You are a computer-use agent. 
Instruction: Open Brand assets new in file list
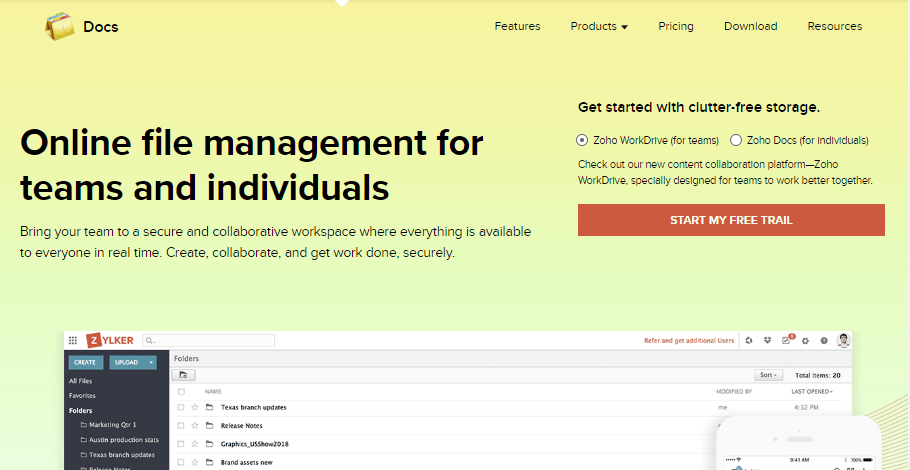(247, 462)
